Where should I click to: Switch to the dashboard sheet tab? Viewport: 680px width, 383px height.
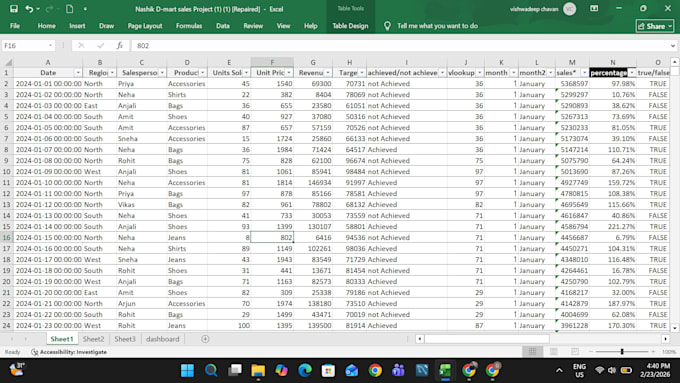click(163, 339)
